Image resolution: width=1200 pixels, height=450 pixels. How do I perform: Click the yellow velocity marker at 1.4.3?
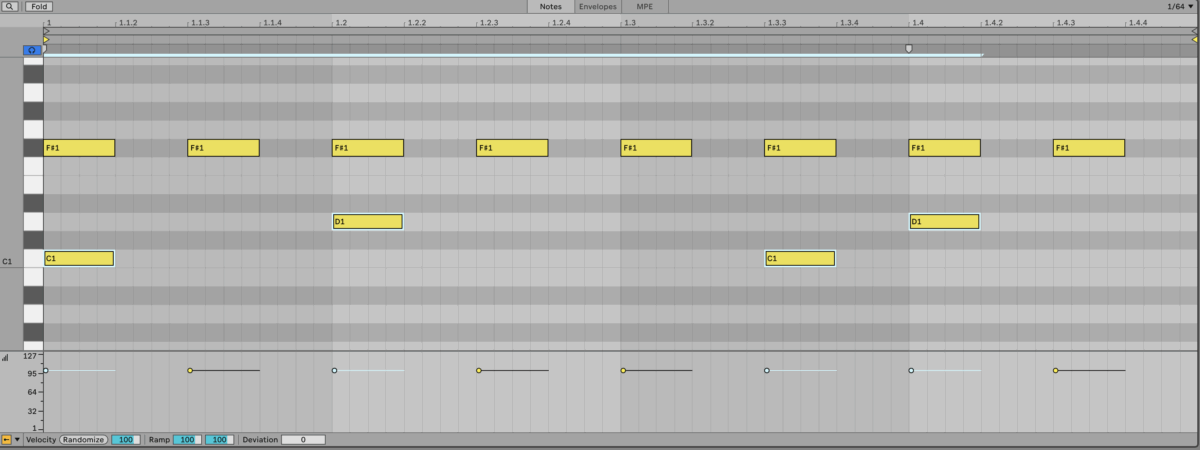coord(1056,371)
